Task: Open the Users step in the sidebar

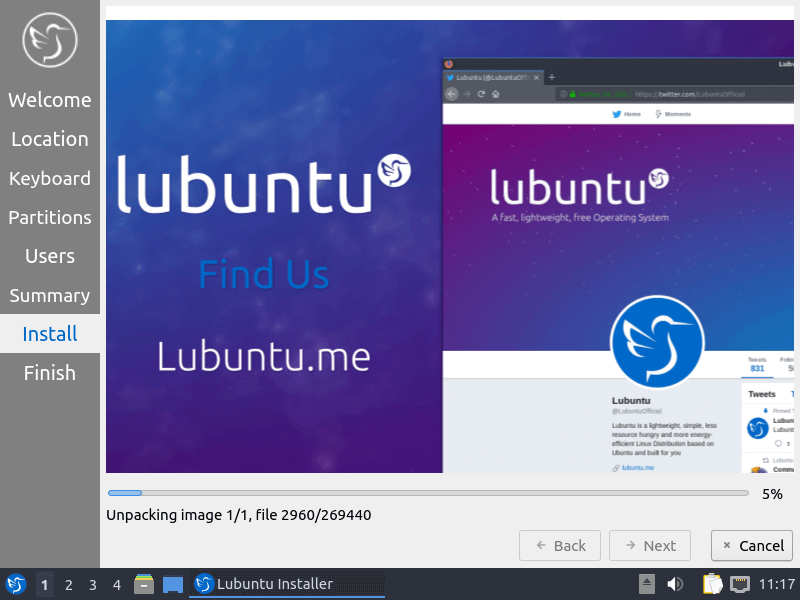Action: coord(50,256)
